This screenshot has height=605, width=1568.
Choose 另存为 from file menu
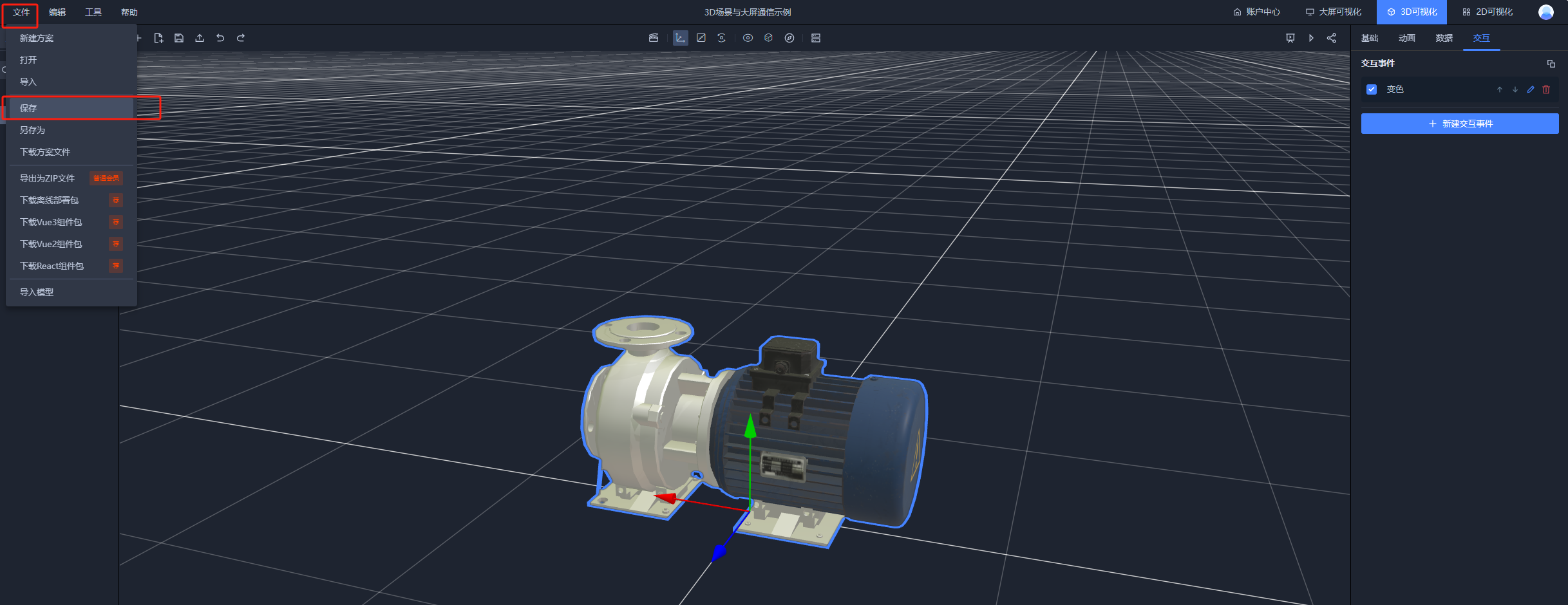[x=71, y=130]
